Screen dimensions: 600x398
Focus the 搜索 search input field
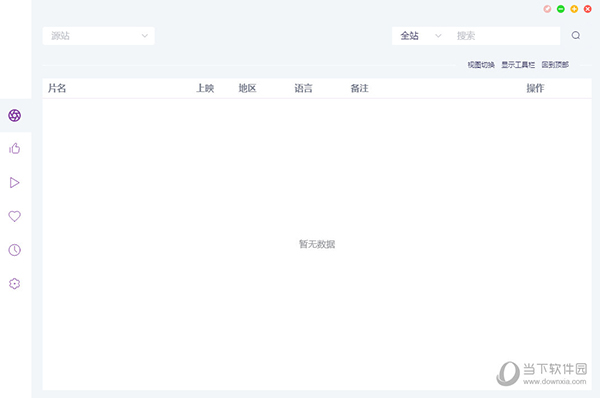[505, 36]
